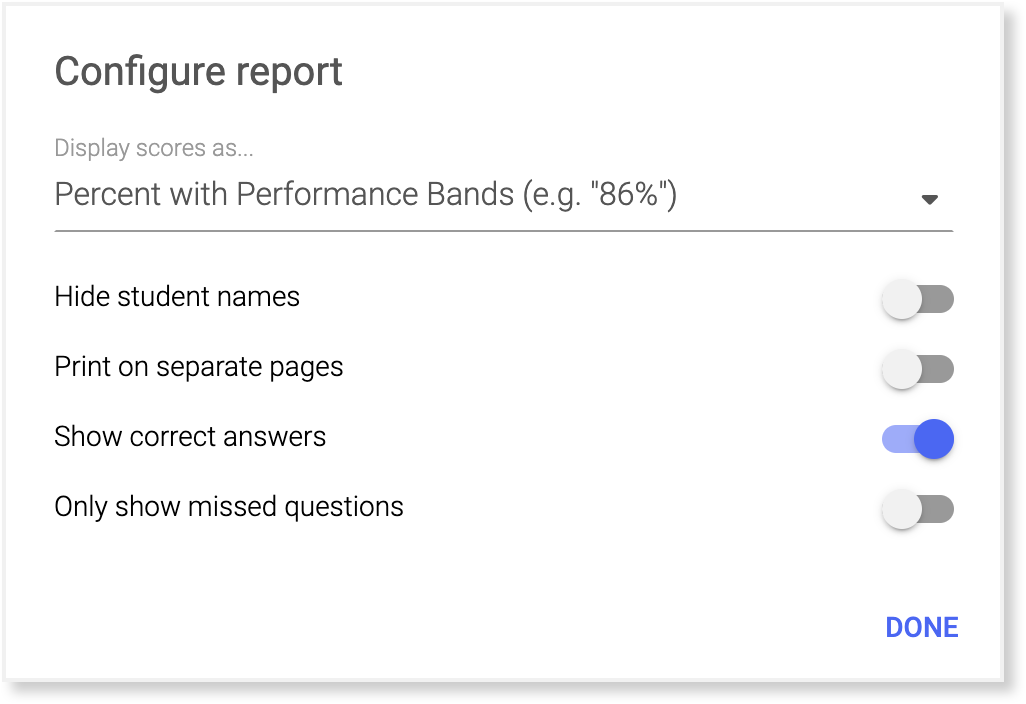
Task: Click the "Configure report" dialog heading
Action: 198,72
